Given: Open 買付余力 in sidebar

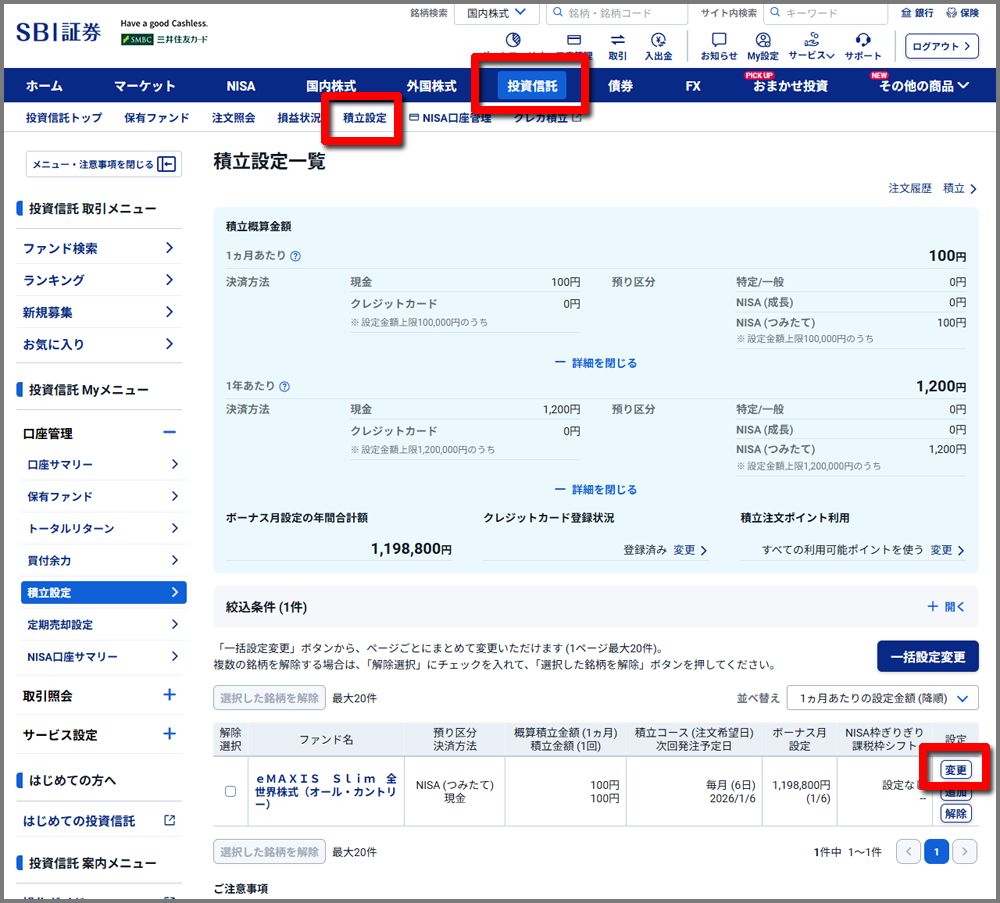Looking at the screenshot, I should [103, 561].
